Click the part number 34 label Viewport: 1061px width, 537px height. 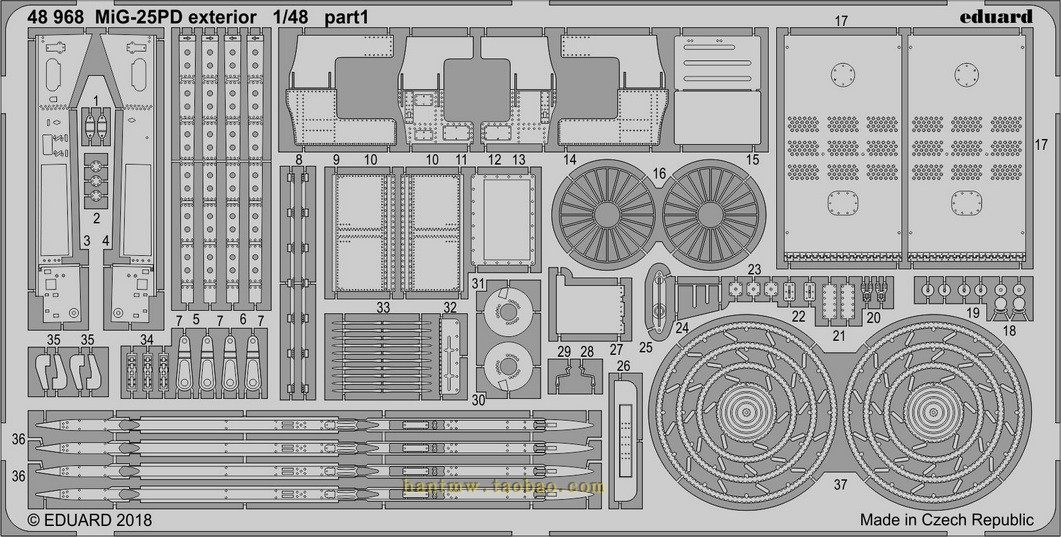tap(147, 338)
